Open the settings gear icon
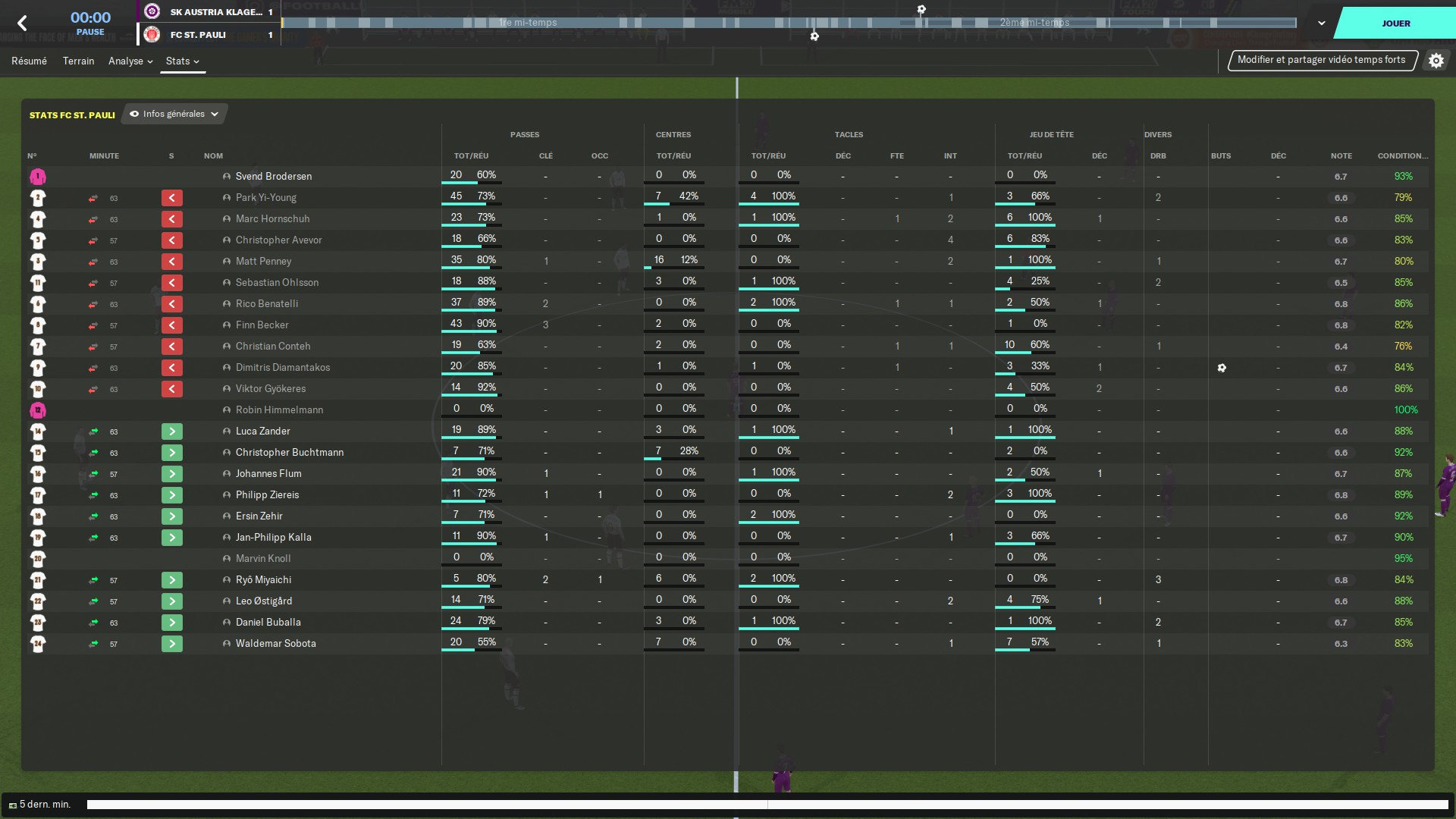 coord(1436,61)
